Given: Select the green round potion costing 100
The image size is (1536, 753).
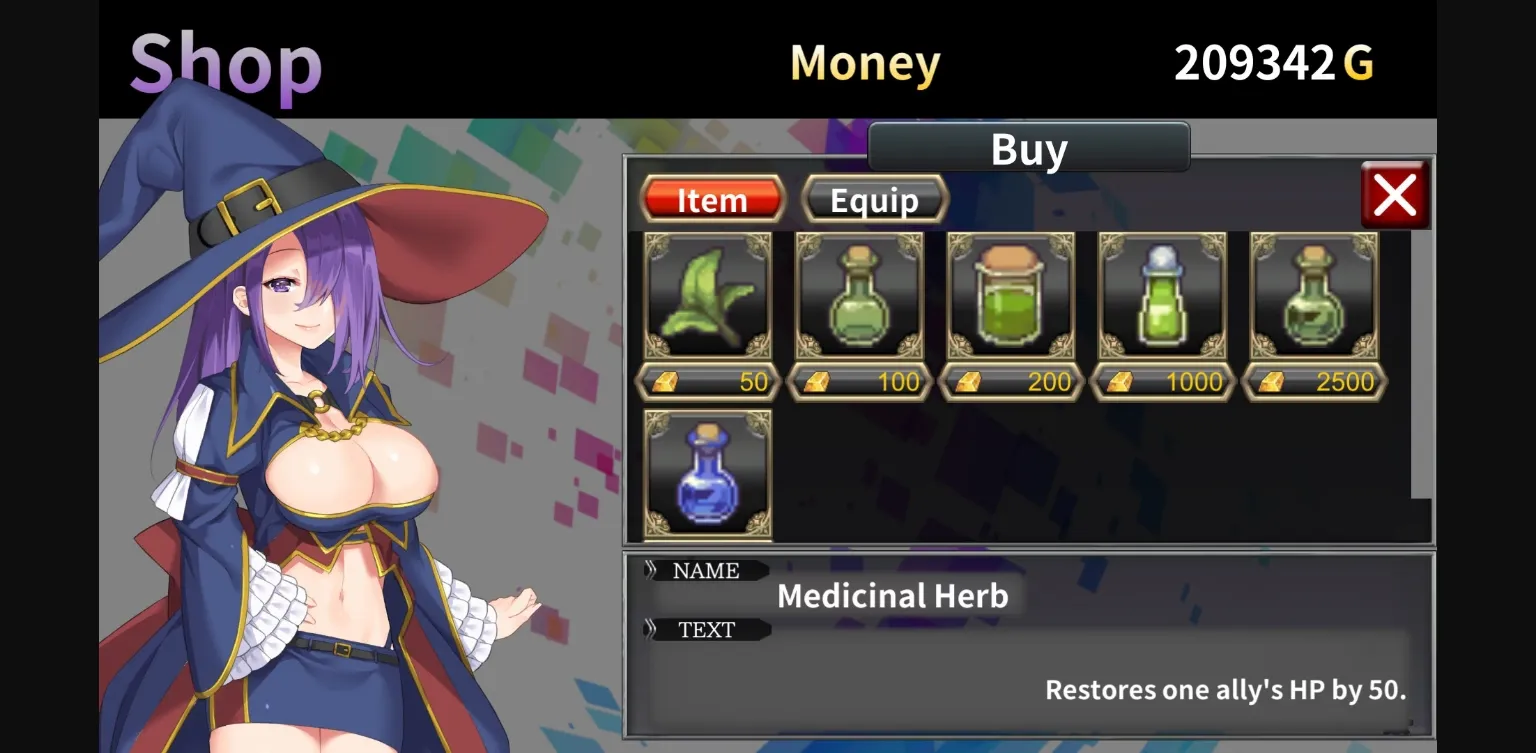Looking at the screenshot, I should click(x=860, y=296).
